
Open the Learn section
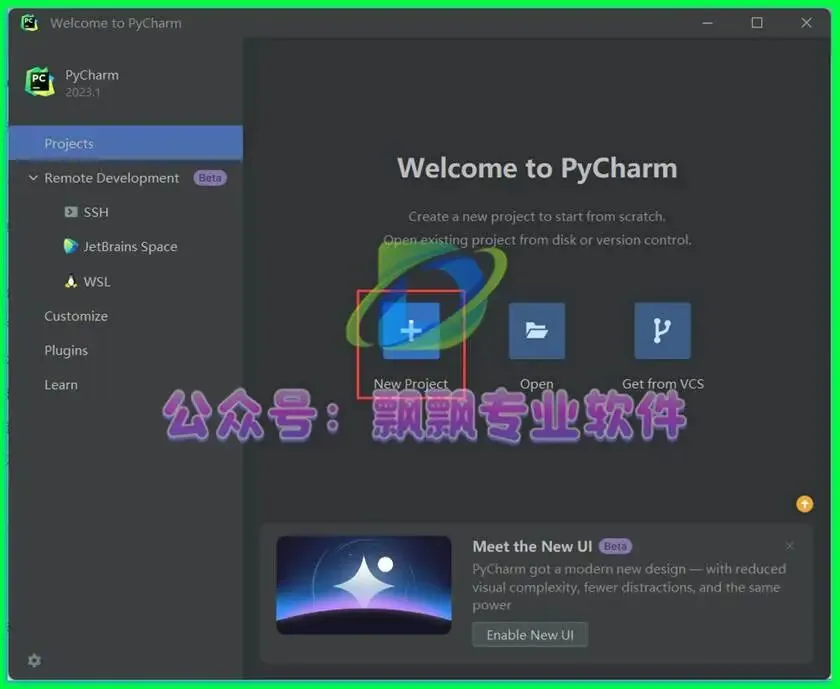point(61,385)
